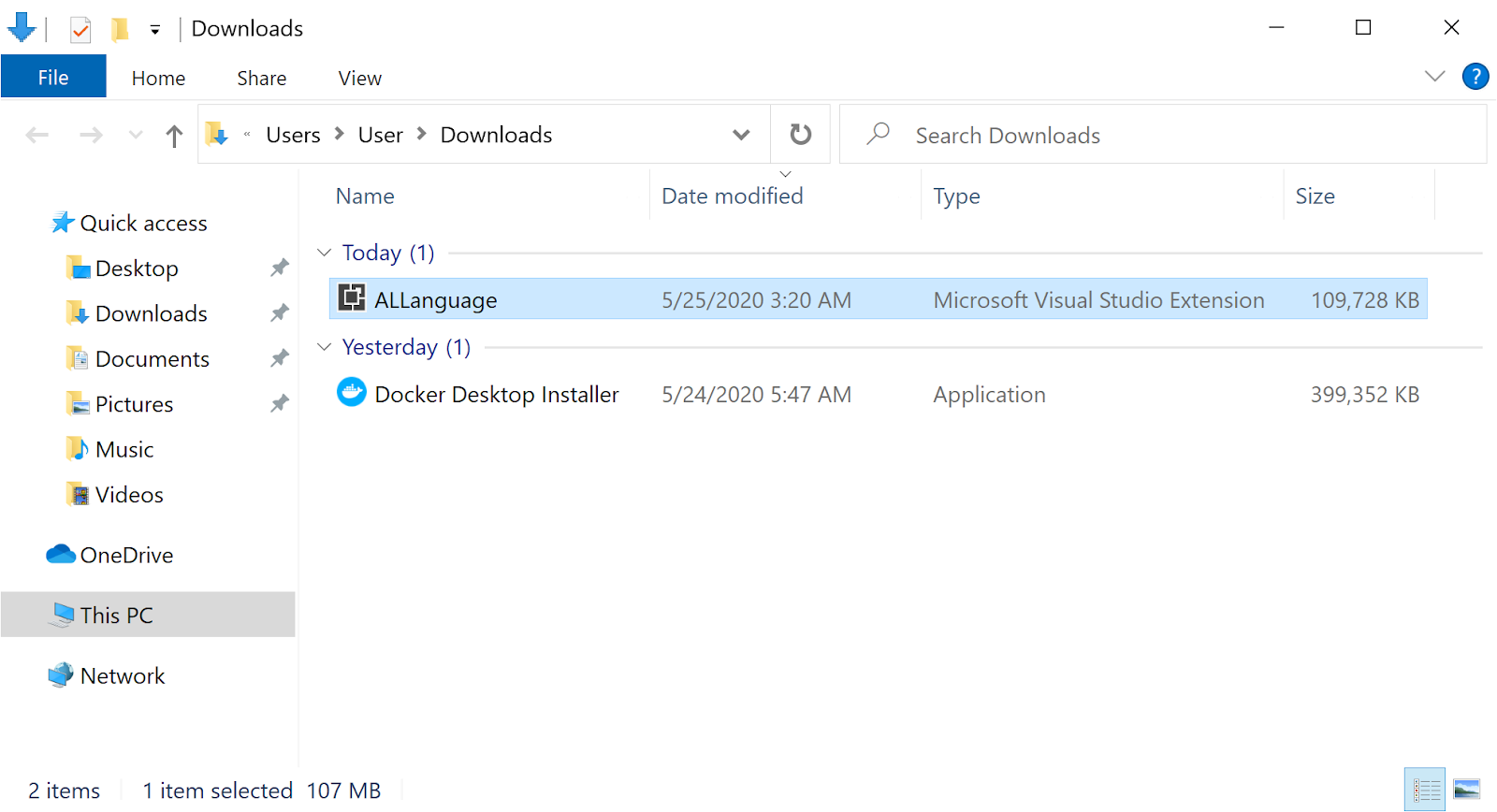Open Pictures in the navigation pane
1497x812 pixels.
point(120,404)
